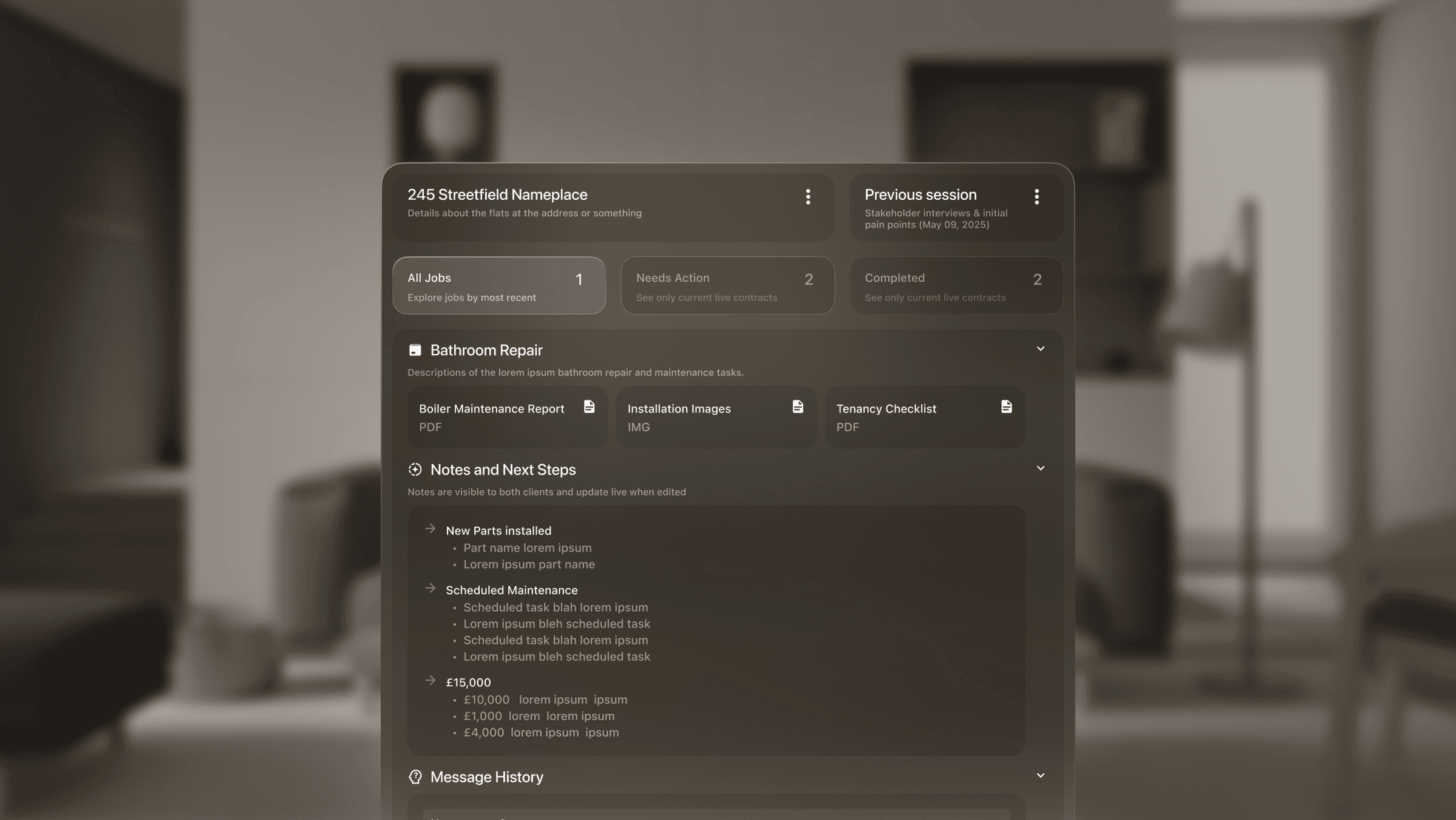The image size is (1456, 820).
Task: Click the £15,000 note heading
Action: pos(468,683)
